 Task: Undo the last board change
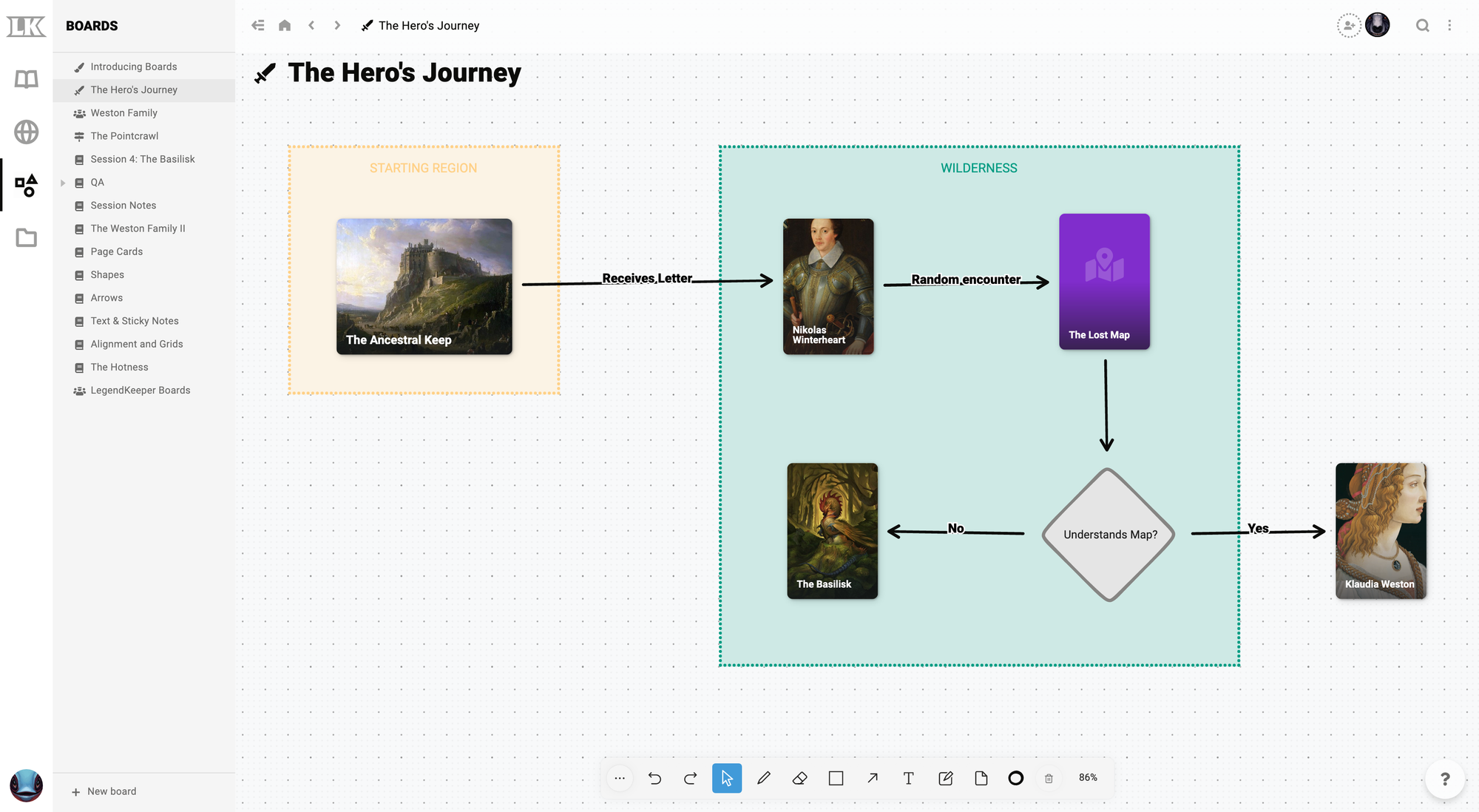[x=654, y=778]
